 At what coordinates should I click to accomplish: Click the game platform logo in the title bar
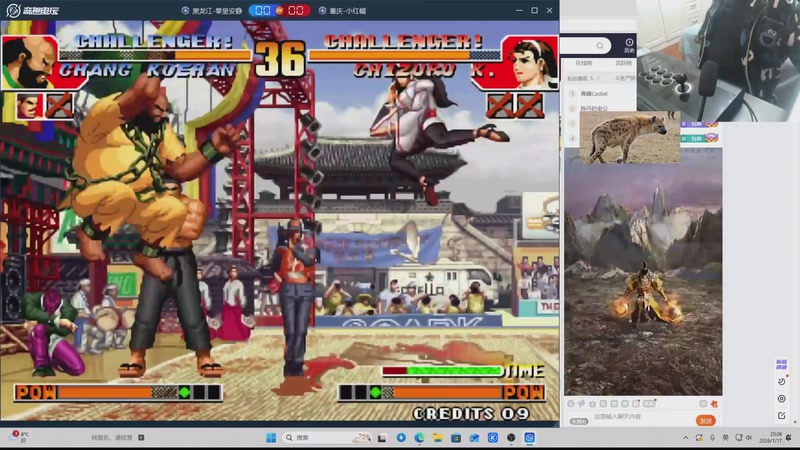[x=33, y=10]
